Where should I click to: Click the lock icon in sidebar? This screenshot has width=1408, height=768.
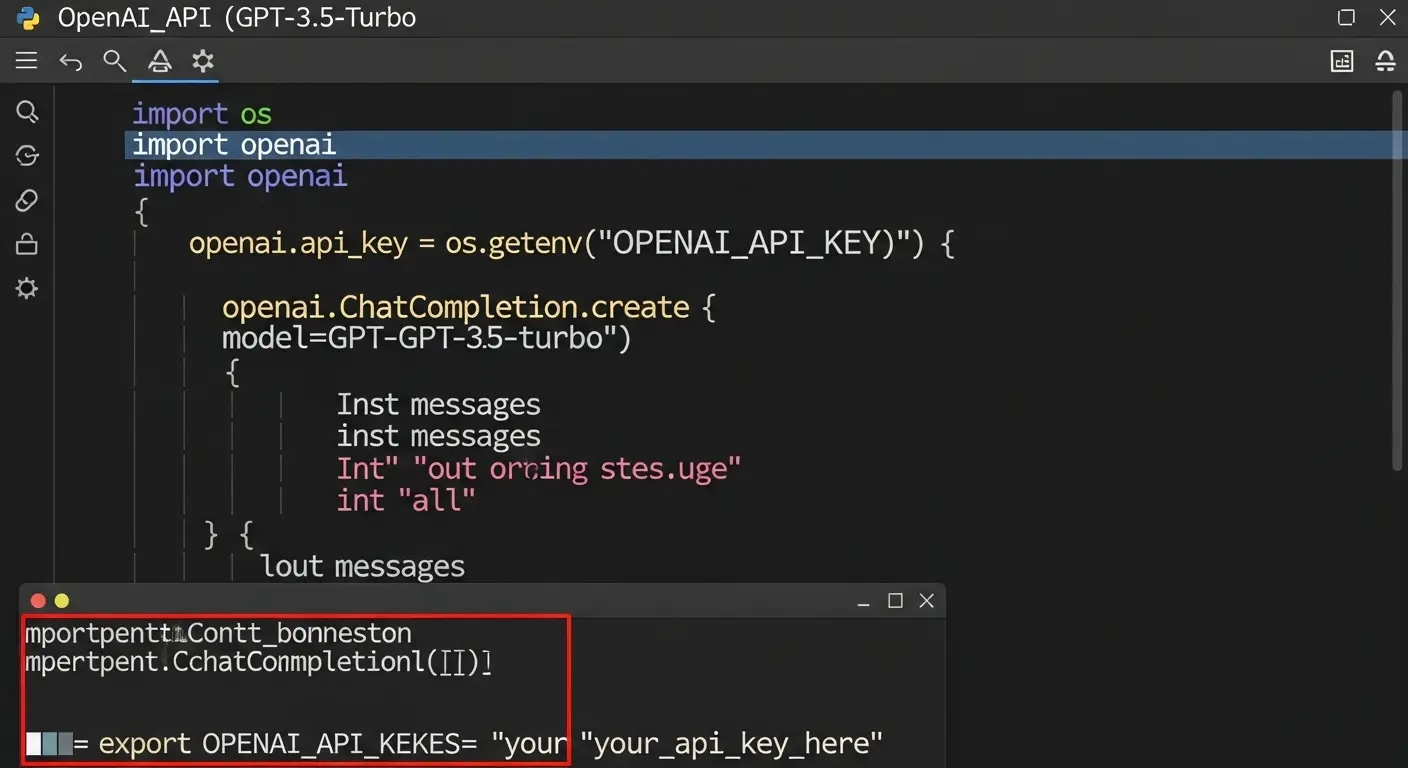coord(27,244)
